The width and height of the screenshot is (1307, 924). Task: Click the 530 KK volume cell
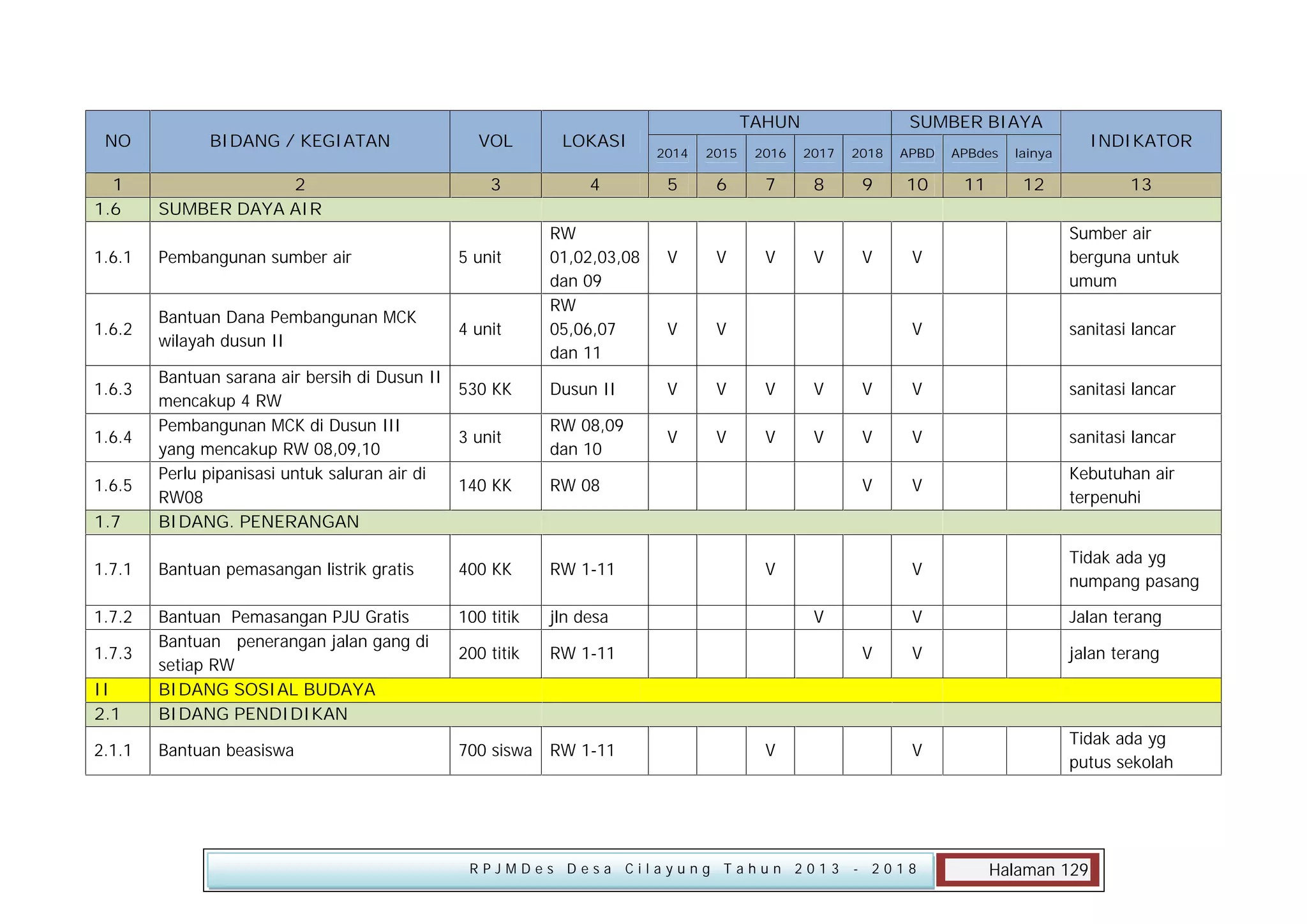(485, 389)
